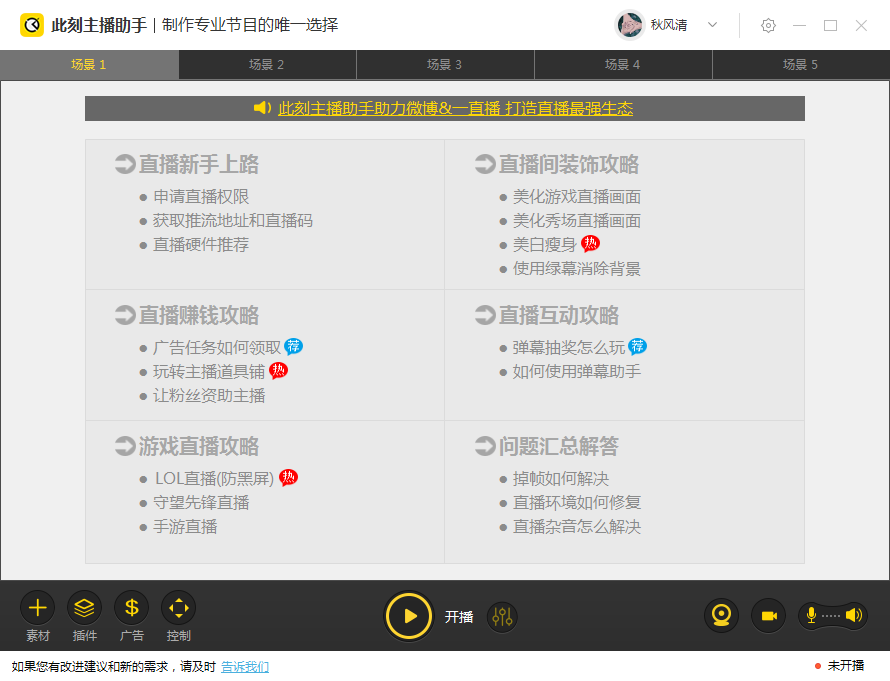Switch to the 场景 2 tab
Screen dimensions: 890x681
tap(267, 65)
